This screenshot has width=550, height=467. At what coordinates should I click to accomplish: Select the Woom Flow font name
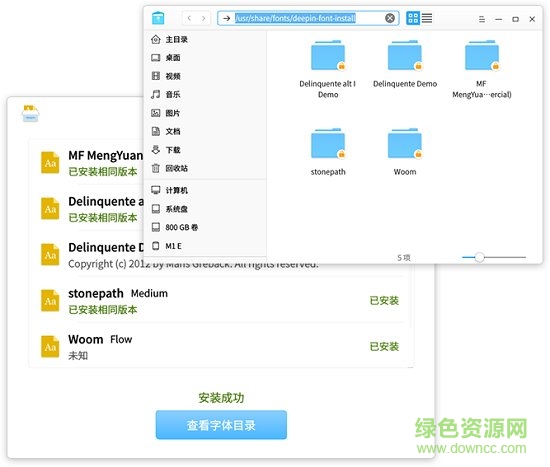click(x=100, y=339)
